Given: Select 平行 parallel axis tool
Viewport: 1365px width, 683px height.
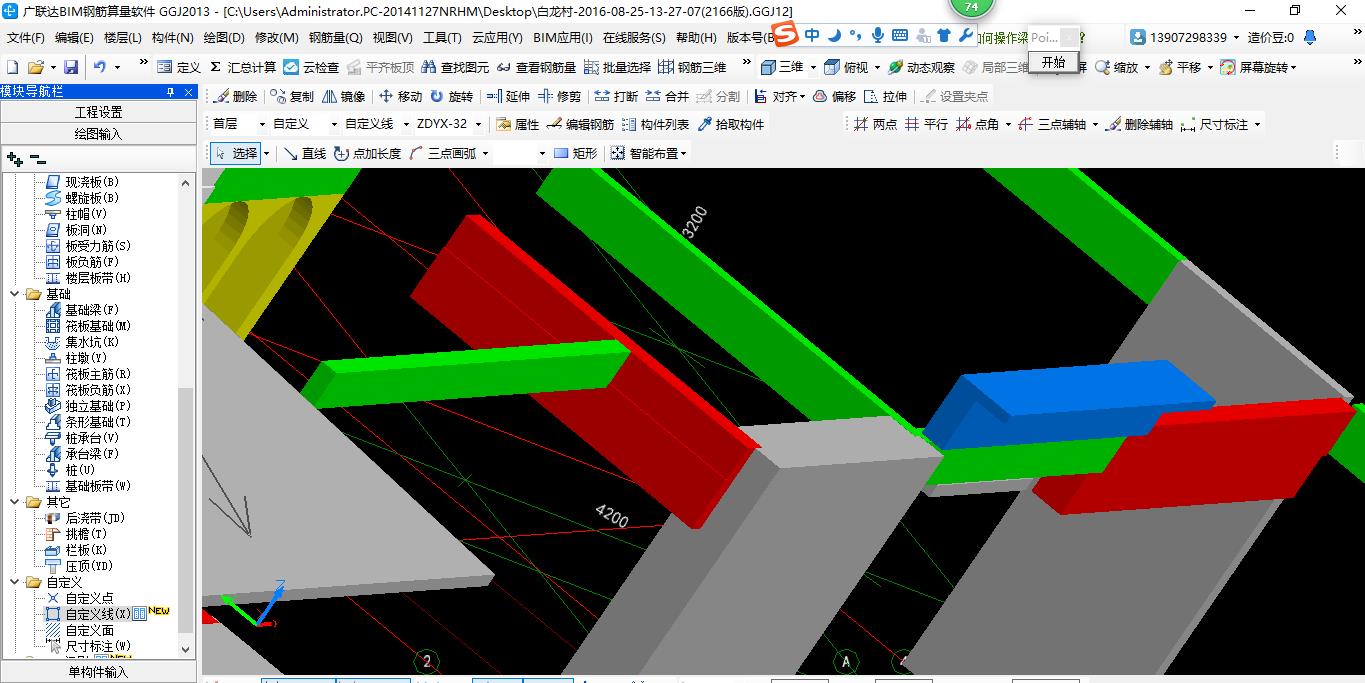Looking at the screenshot, I should (x=926, y=124).
